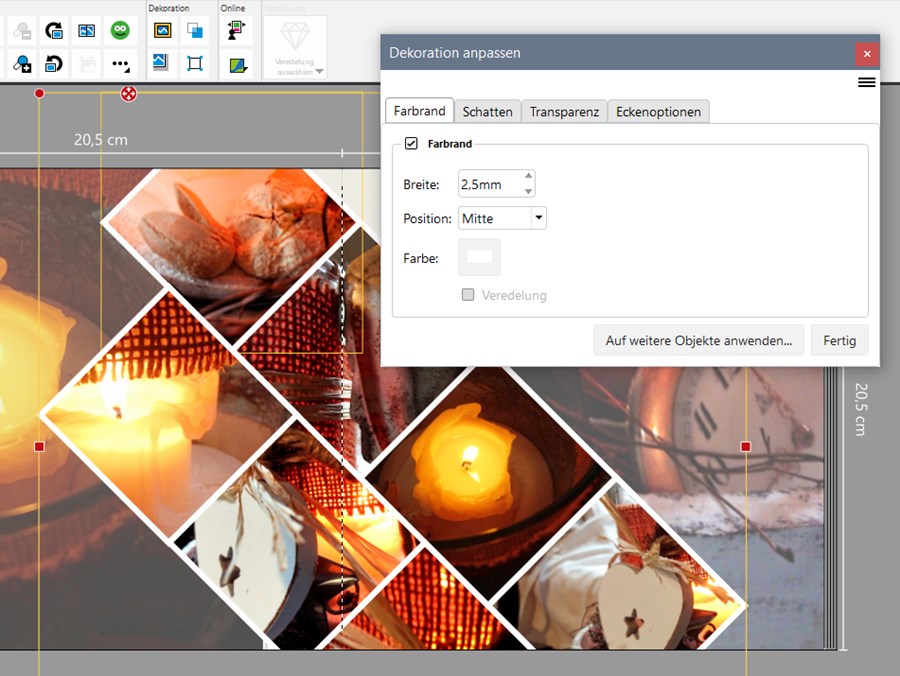
Task: Click the green smiley face icon
Action: [120, 31]
